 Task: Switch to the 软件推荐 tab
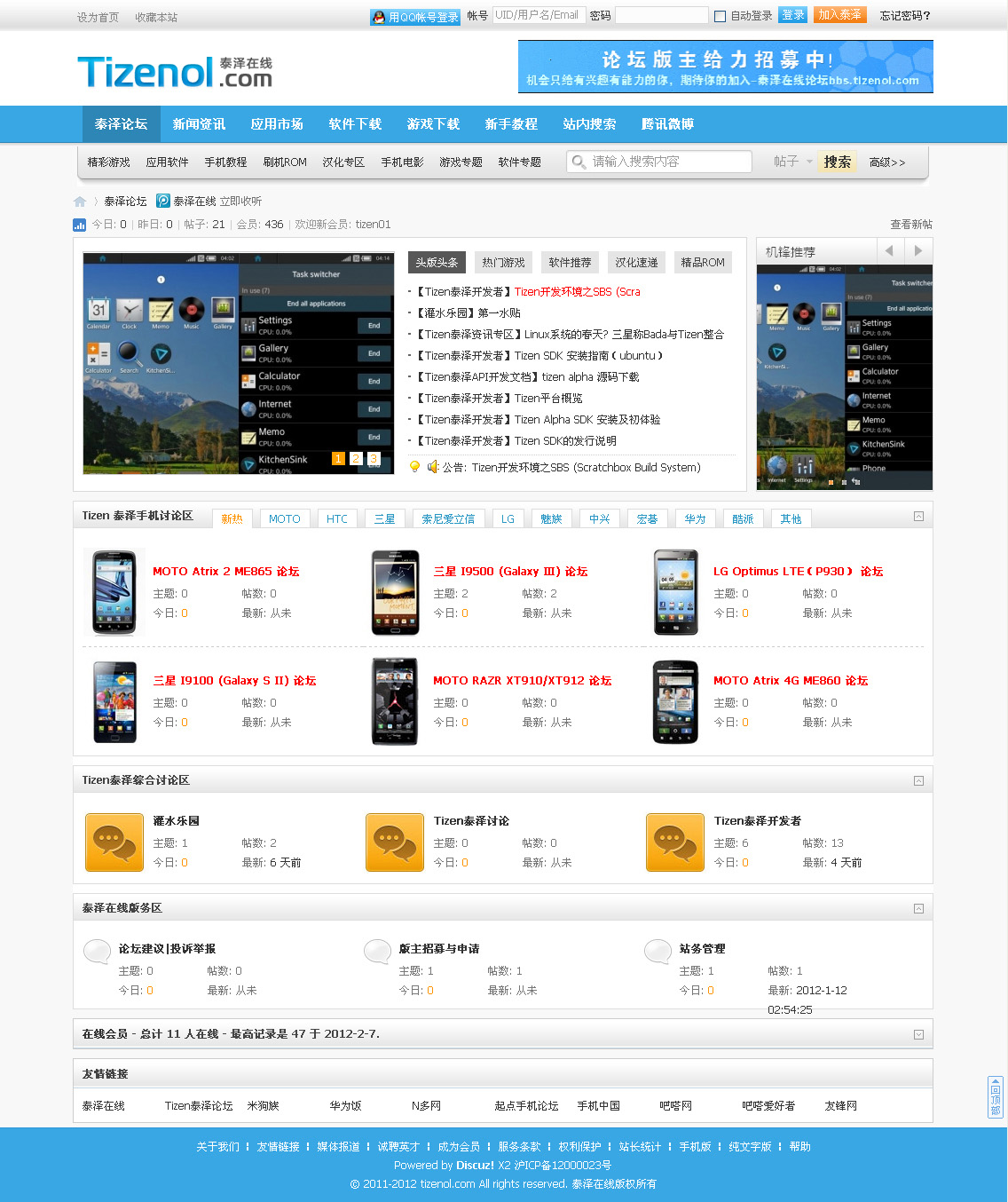[570, 263]
